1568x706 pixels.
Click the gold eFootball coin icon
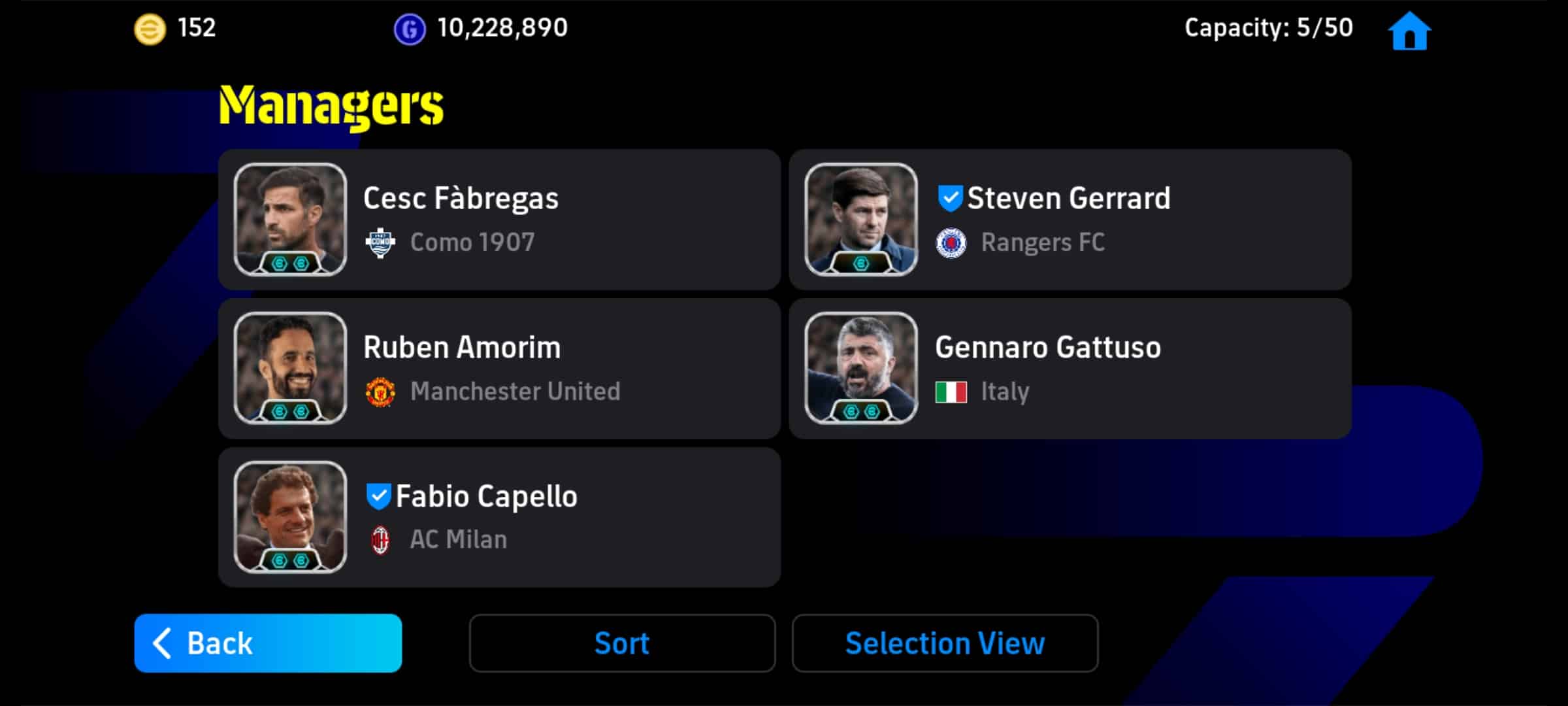coord(150,29)
